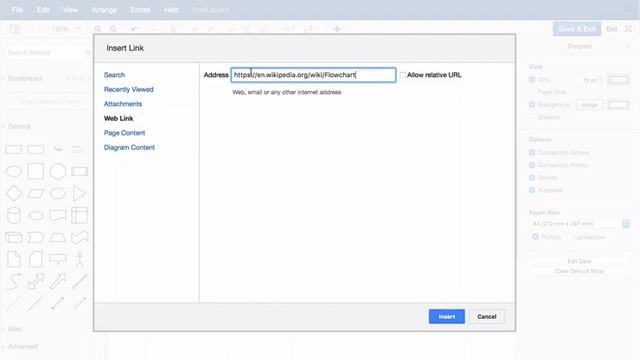The height and width of the screenshot is (360, 640).
Task: Click the grid color swatch
Action: (x=618, y=80)
